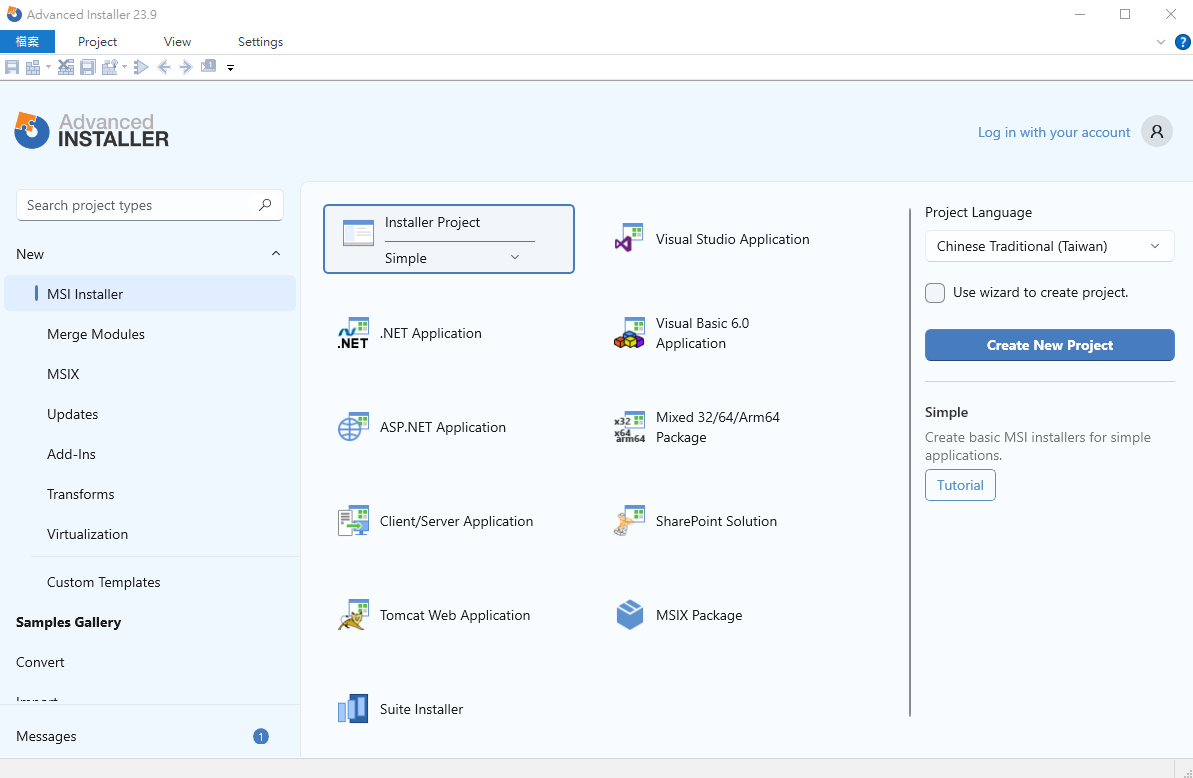Click the blue Help question mark icon

1183,42
